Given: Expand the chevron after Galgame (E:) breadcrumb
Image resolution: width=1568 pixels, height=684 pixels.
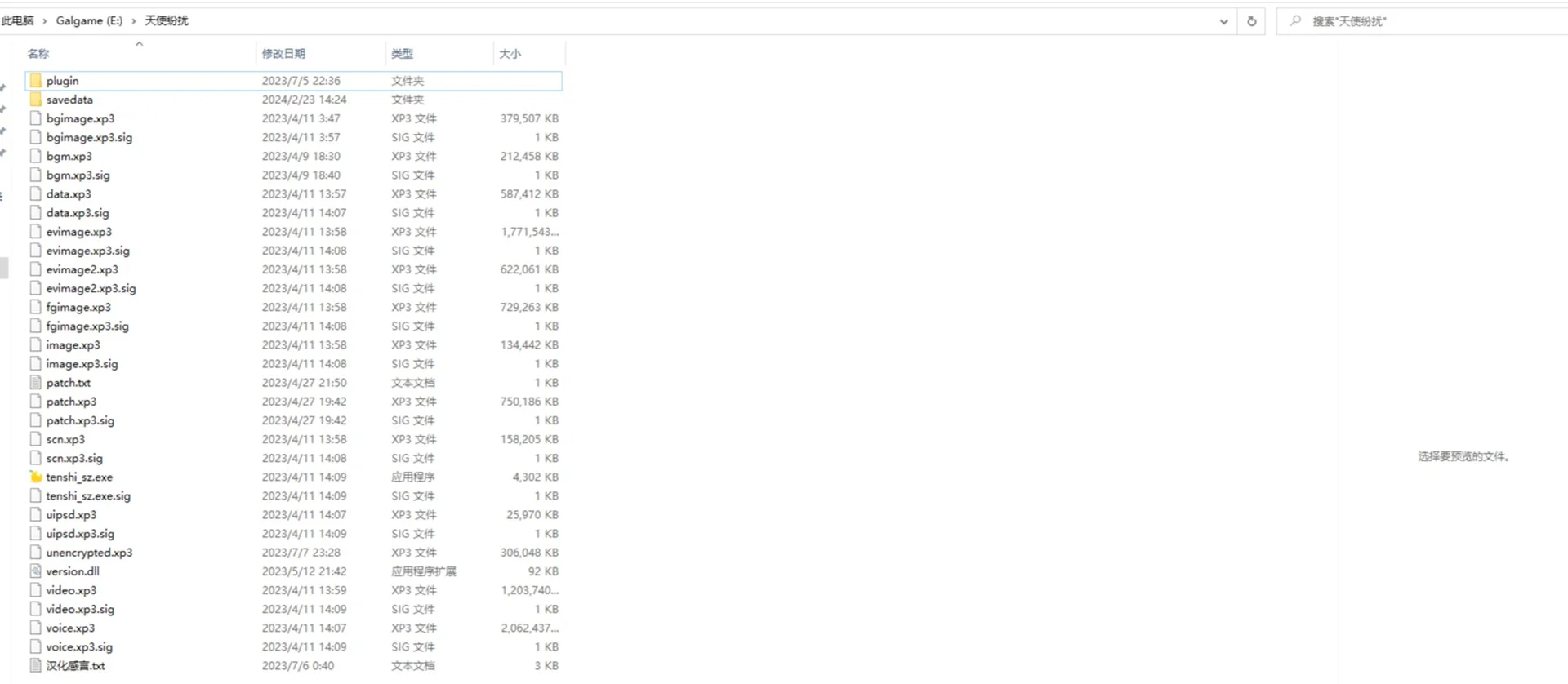Looking at the screenshot, I should (x=134, y=21).
